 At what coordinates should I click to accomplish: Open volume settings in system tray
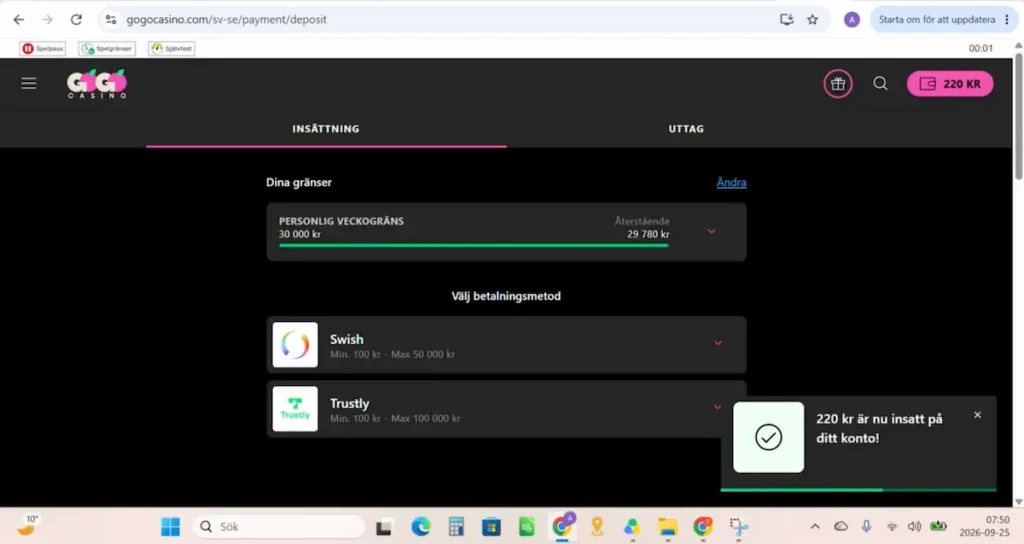914,526
